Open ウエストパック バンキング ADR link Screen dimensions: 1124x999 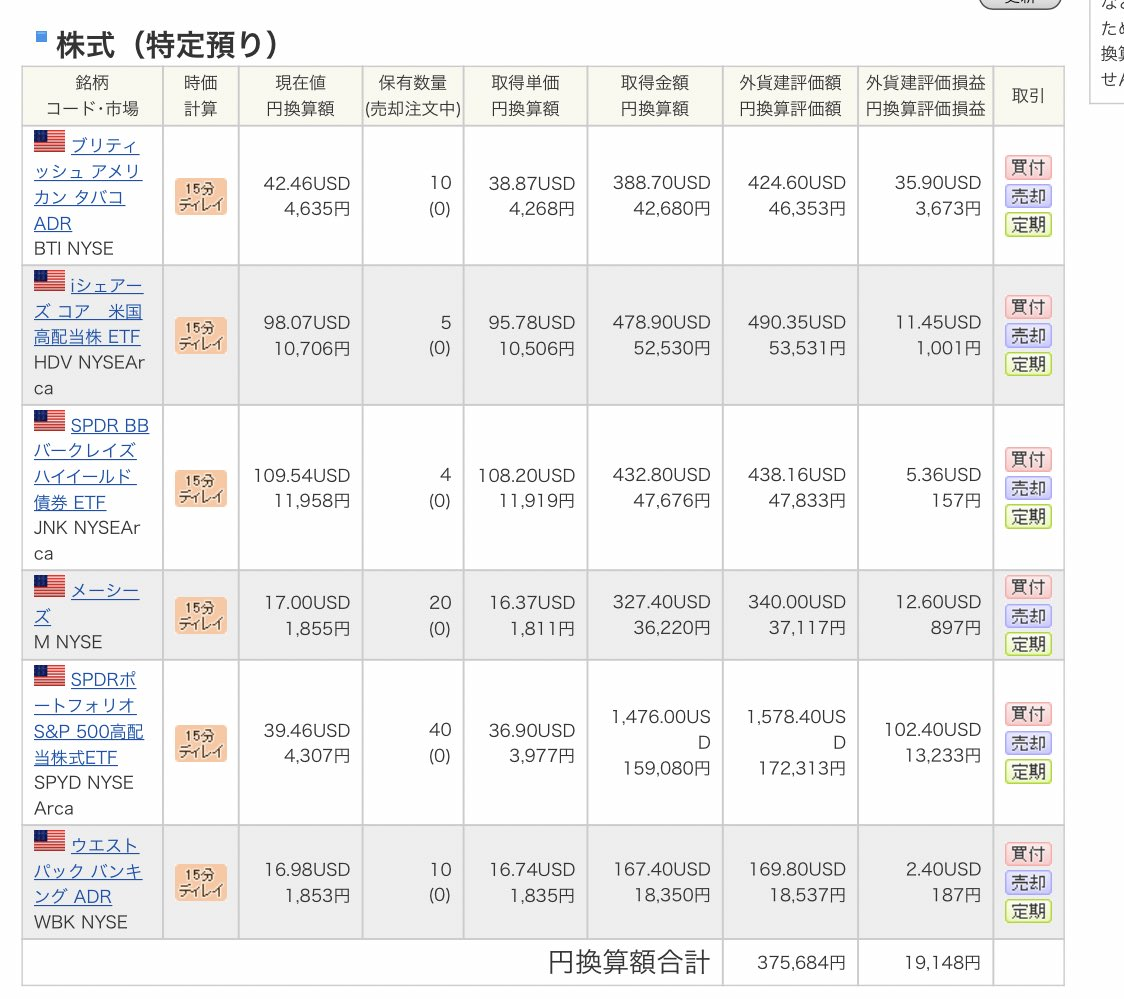tap(87, 871)
